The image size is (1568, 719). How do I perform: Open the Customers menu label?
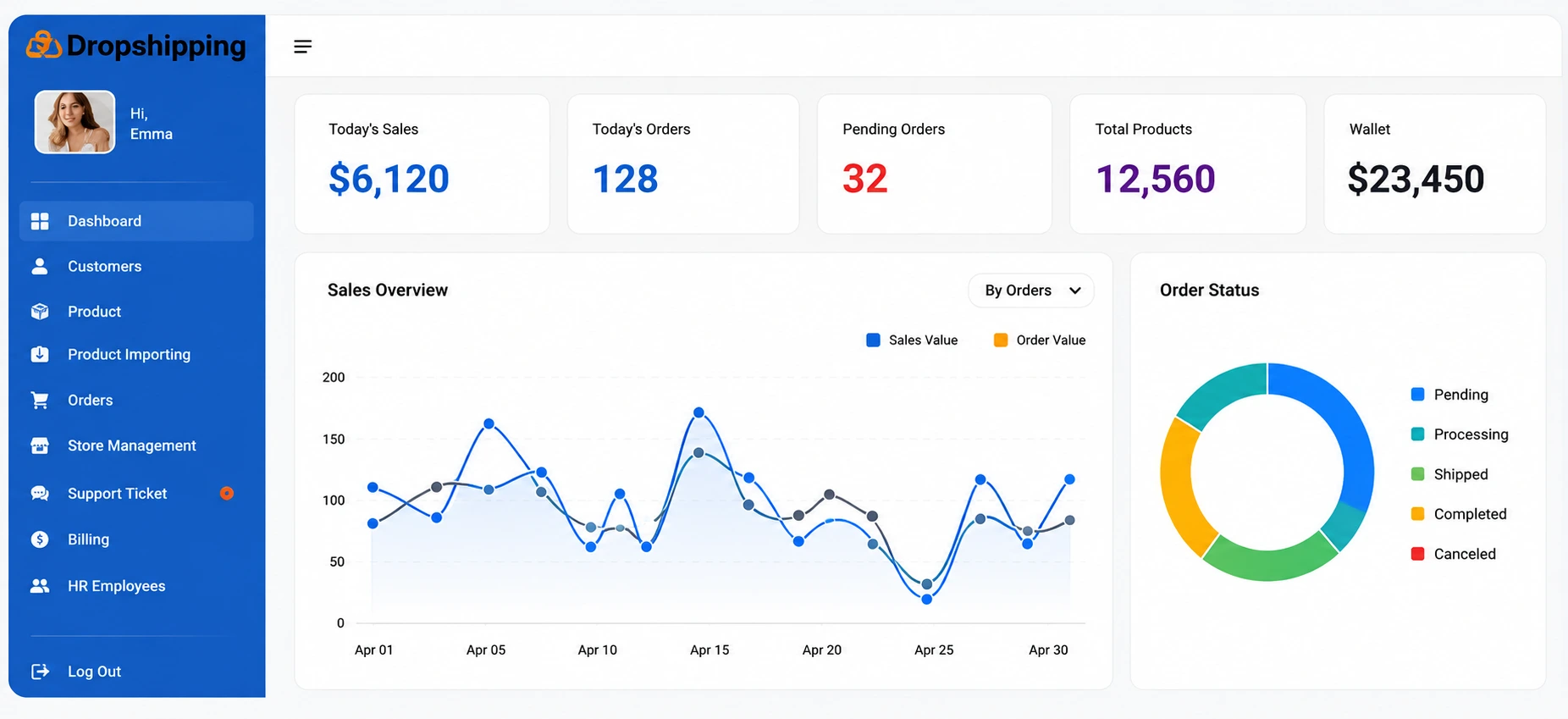click(105, 266)
